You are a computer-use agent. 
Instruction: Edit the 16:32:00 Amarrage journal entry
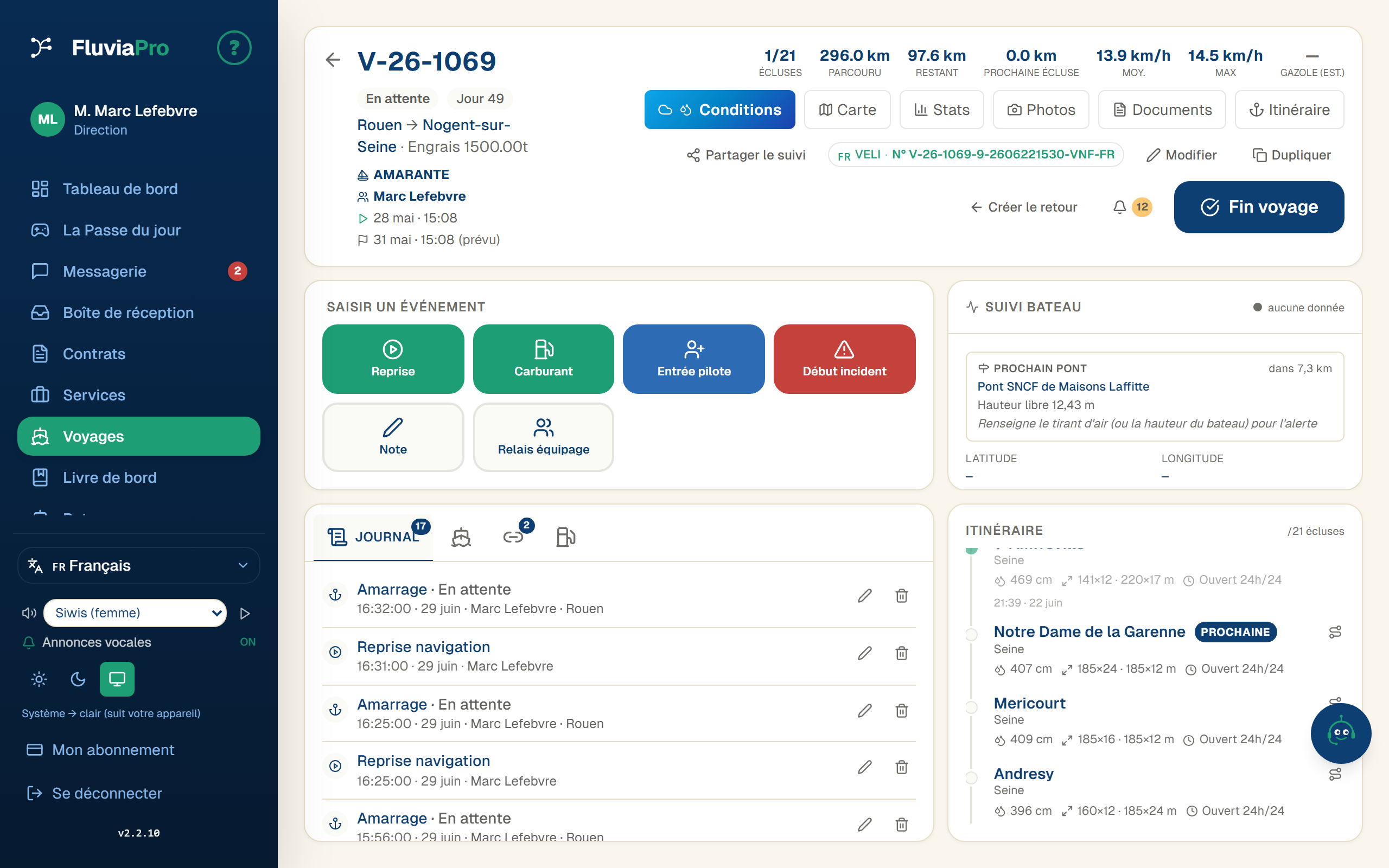[864, 596]
